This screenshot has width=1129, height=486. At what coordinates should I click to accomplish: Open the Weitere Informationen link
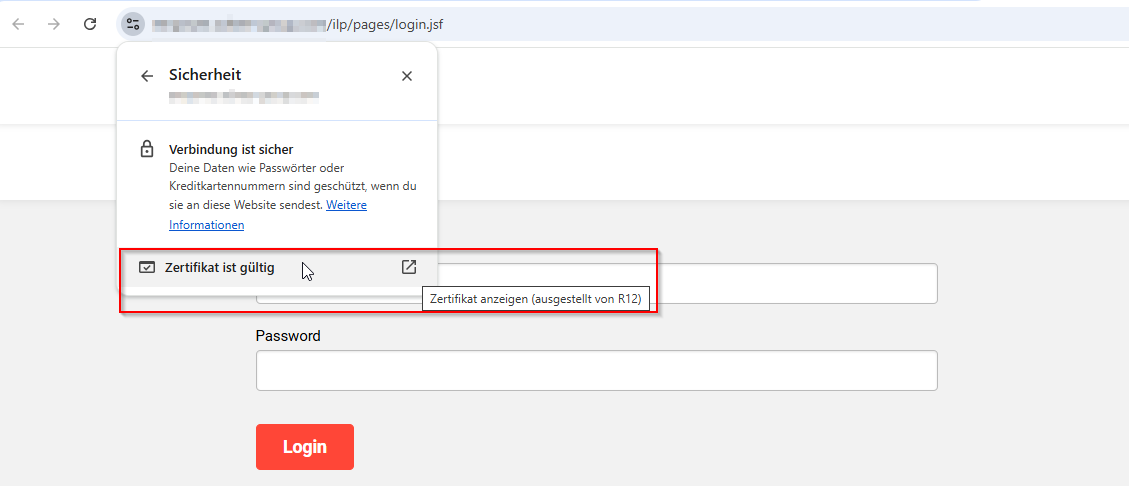[x=346, y=205]
